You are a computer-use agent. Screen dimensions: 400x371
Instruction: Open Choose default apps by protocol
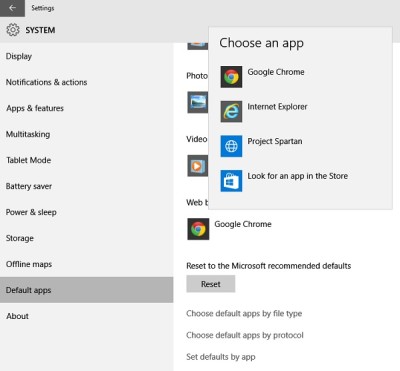[245, 335]
